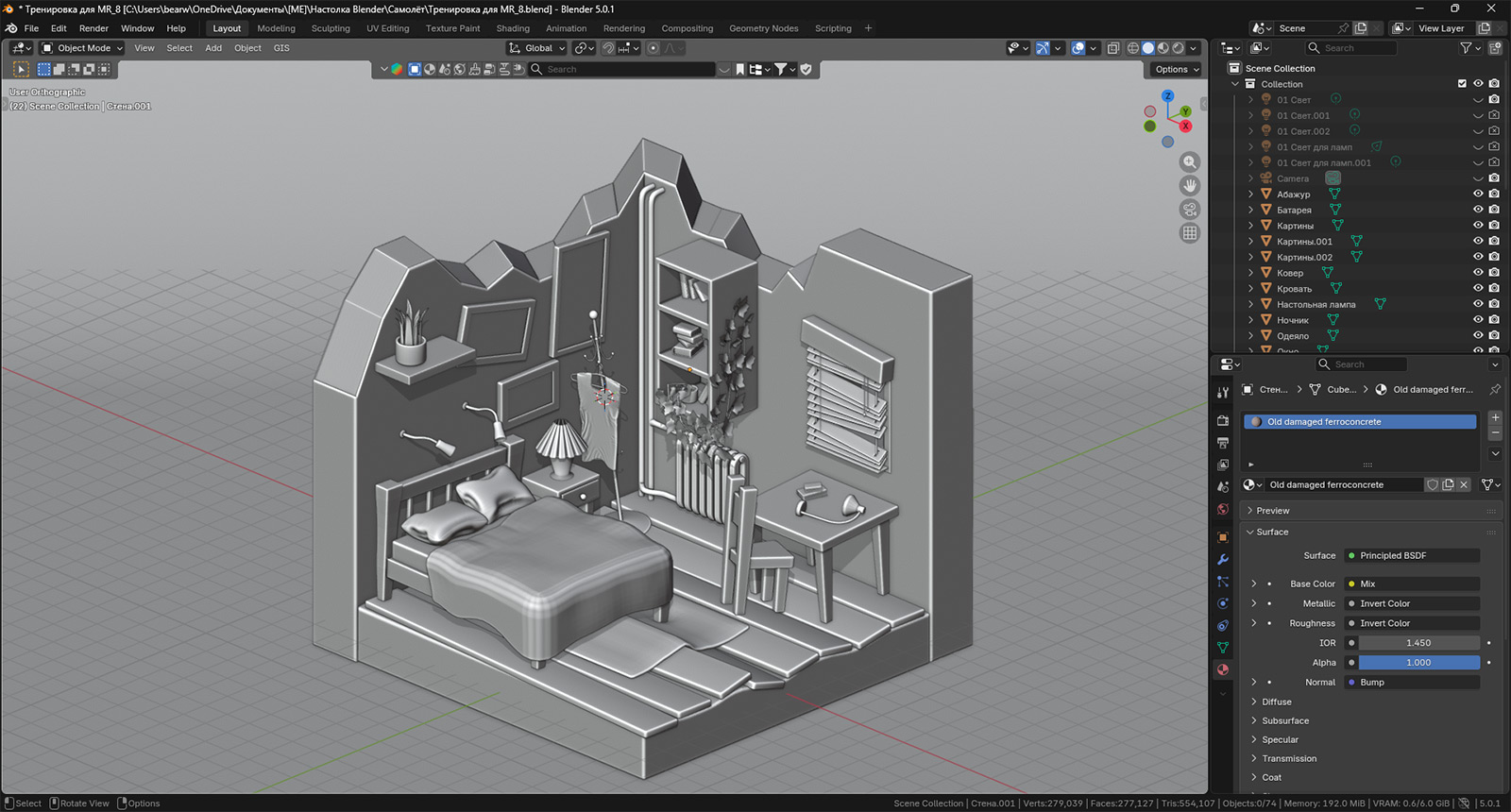Pin the properties context with the pin icon
The image size is (1511, 812).
pyautogui.click(x=1494, y=389)
